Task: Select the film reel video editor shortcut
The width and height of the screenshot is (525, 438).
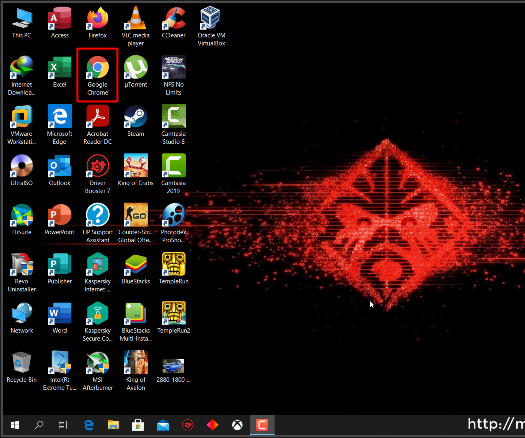Action: tap(173, 223)
